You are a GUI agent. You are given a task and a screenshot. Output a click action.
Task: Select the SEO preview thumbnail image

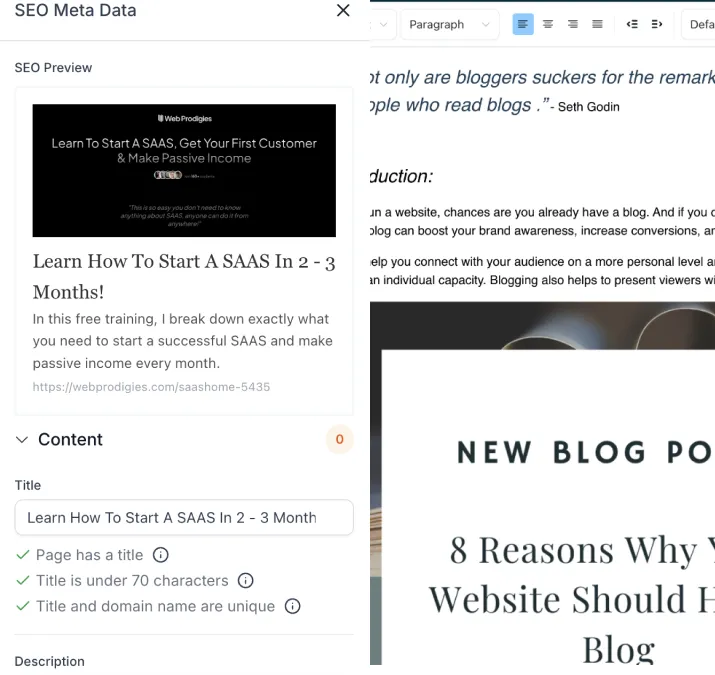click(x=184, y=171)
